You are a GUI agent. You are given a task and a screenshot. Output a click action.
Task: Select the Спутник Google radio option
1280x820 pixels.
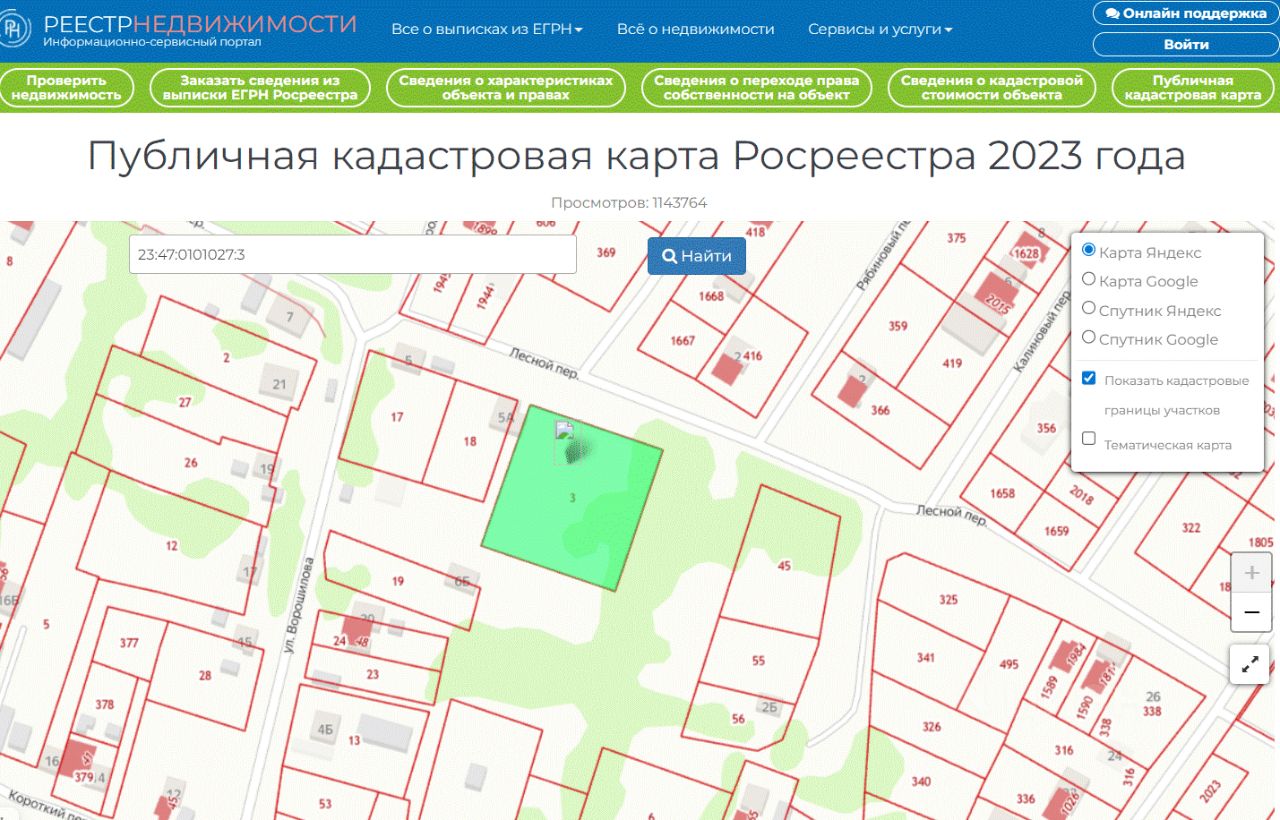click(1089, 337)
